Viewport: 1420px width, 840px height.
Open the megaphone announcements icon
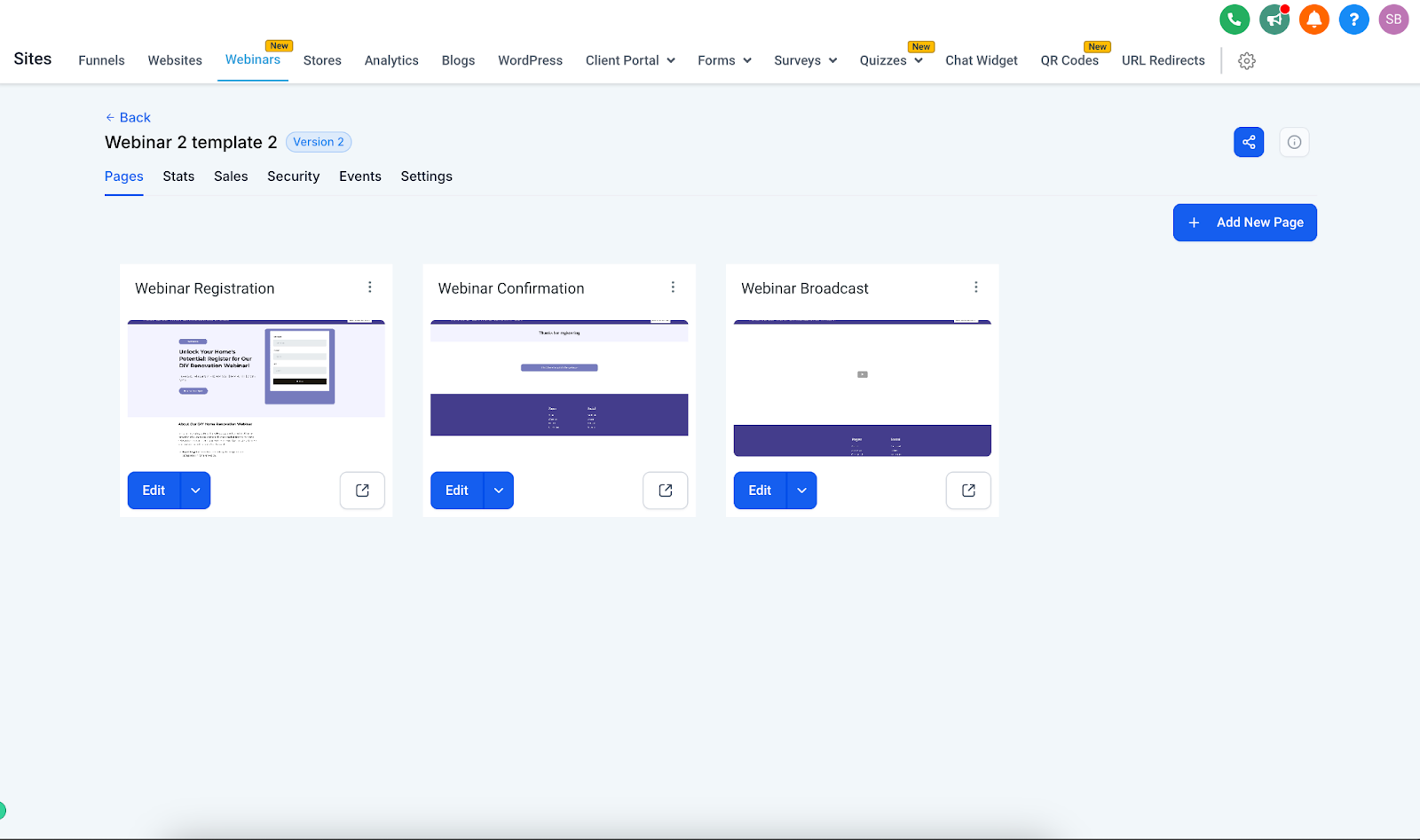pos(1274,20)
